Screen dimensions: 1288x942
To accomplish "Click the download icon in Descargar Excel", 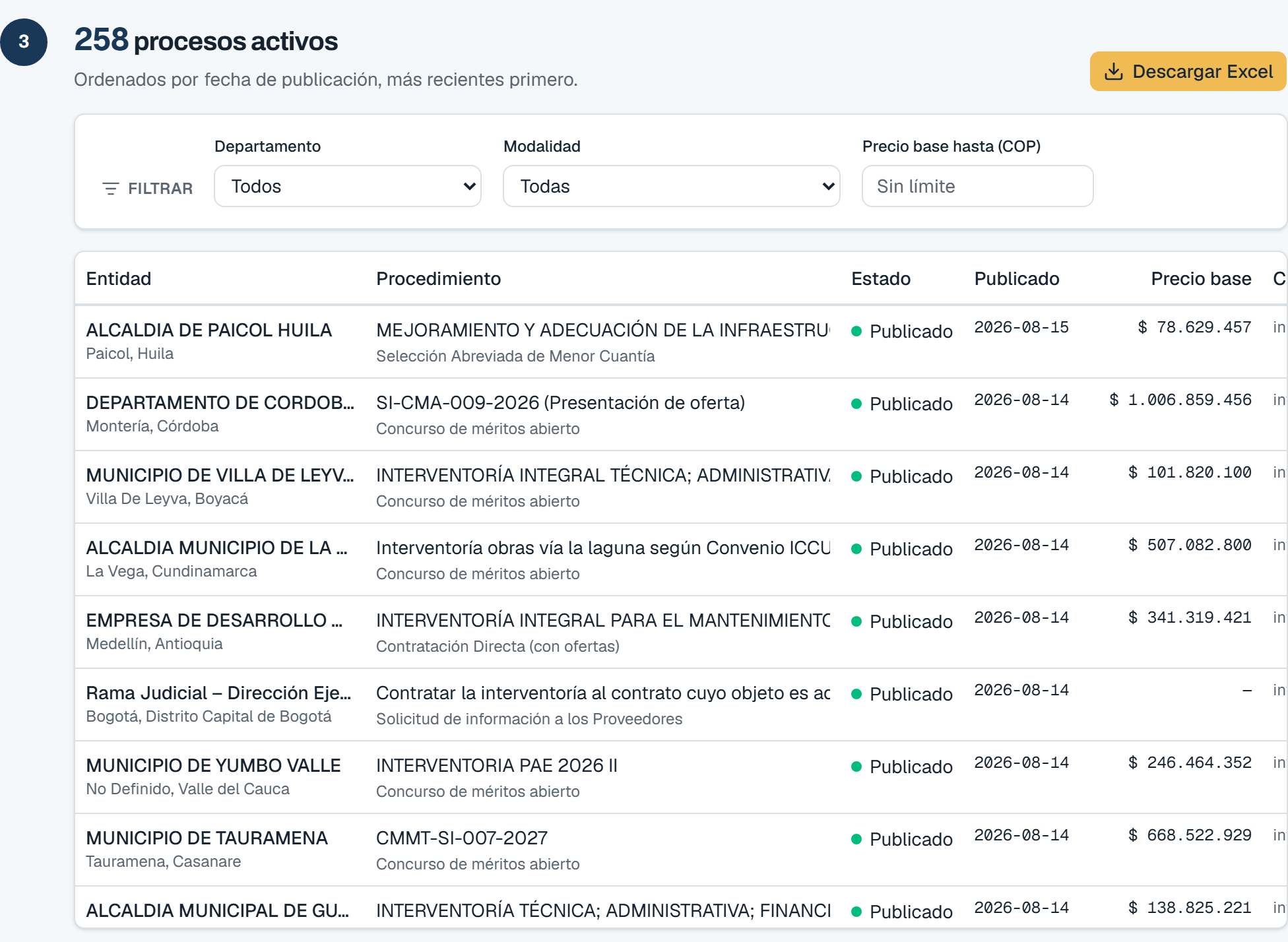I will pyautogui.click(x=1114, y=71).
